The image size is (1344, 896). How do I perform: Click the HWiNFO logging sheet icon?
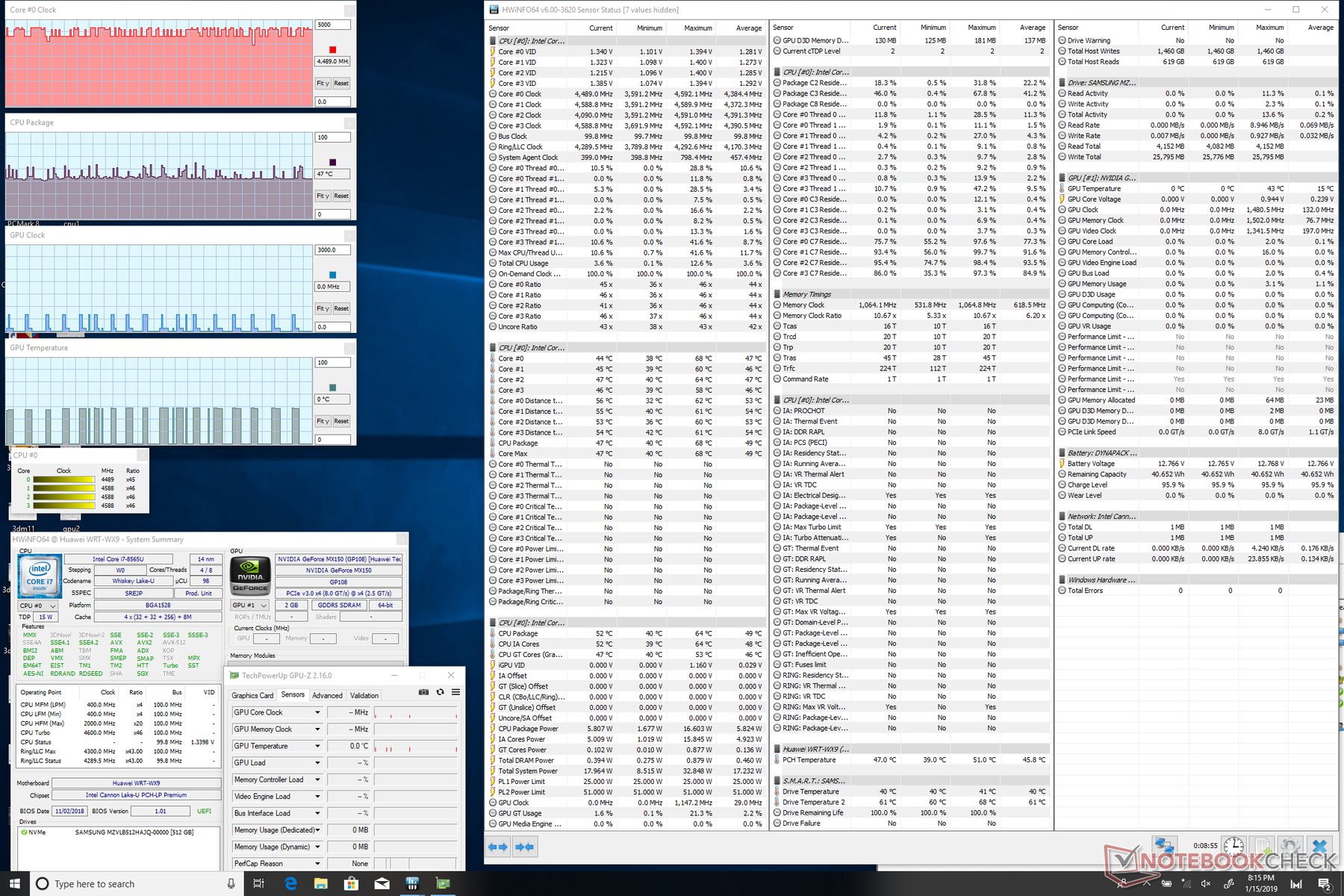pos(1262,846)
